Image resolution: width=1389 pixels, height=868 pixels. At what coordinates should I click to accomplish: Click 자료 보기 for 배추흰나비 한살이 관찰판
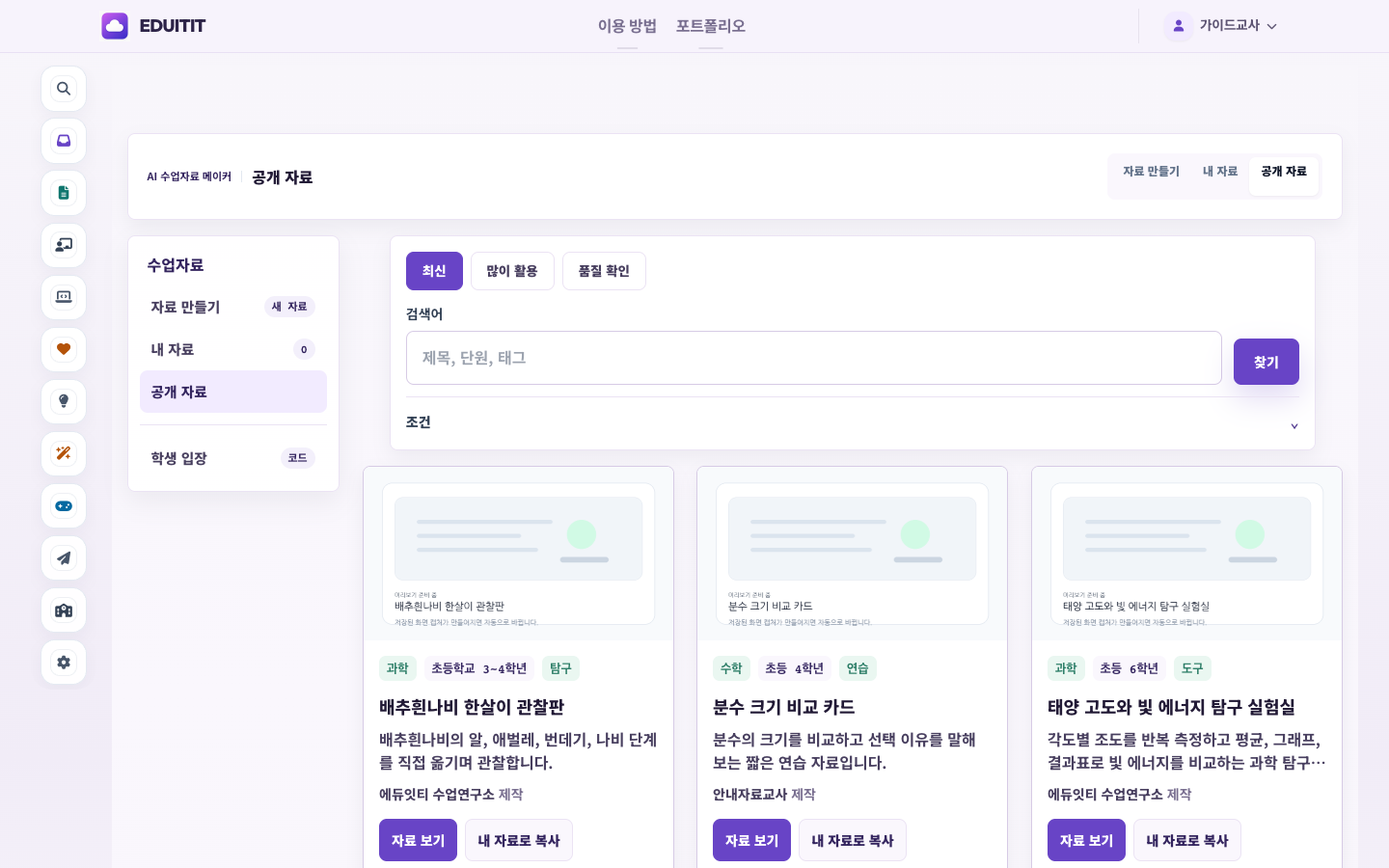(418, 840)
